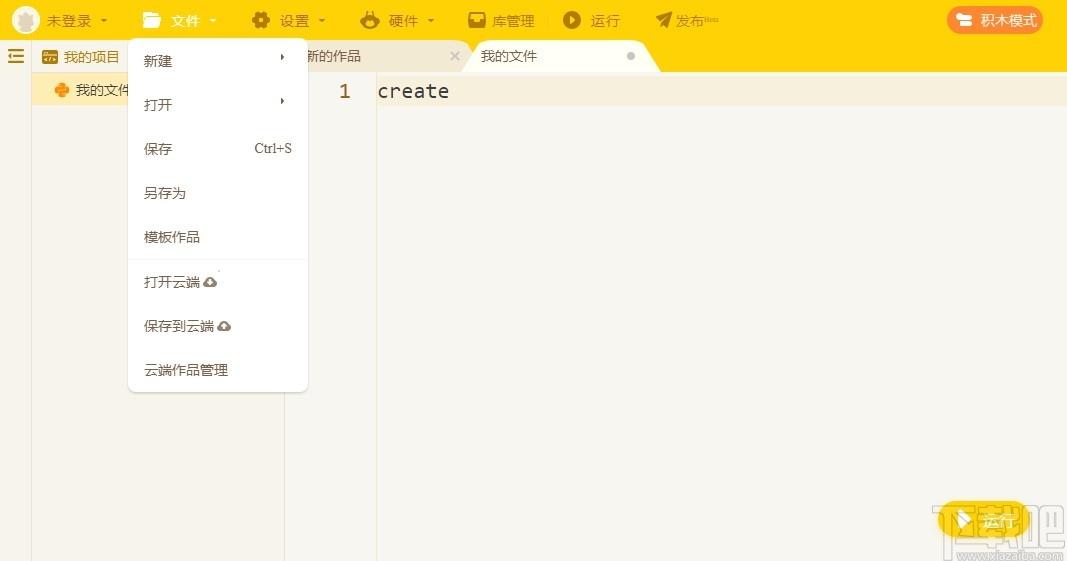Open the 未登录 account dropdown arrow
Image resolution: width=1067 pixels, height=561 pixels.
point(104,21)
